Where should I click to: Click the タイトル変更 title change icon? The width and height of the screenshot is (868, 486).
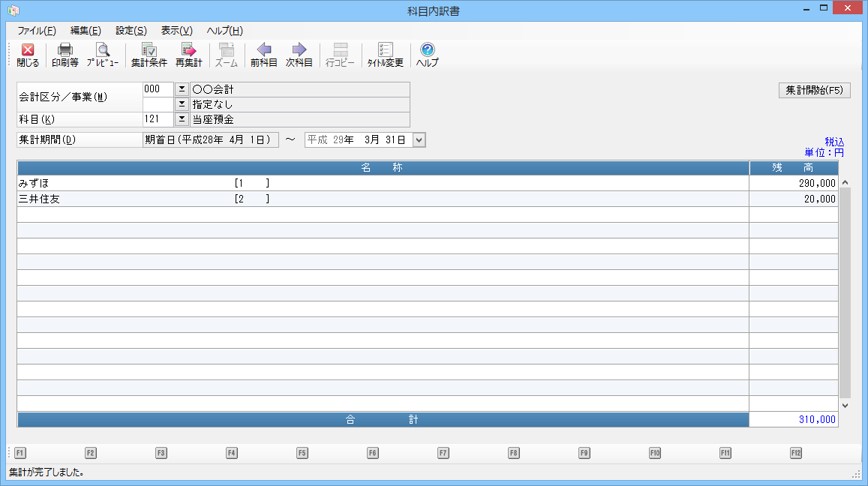[385, 55]
